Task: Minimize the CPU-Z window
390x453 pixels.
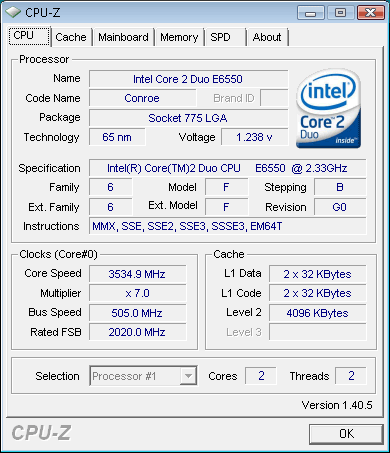Action: (x=310, y=13)
